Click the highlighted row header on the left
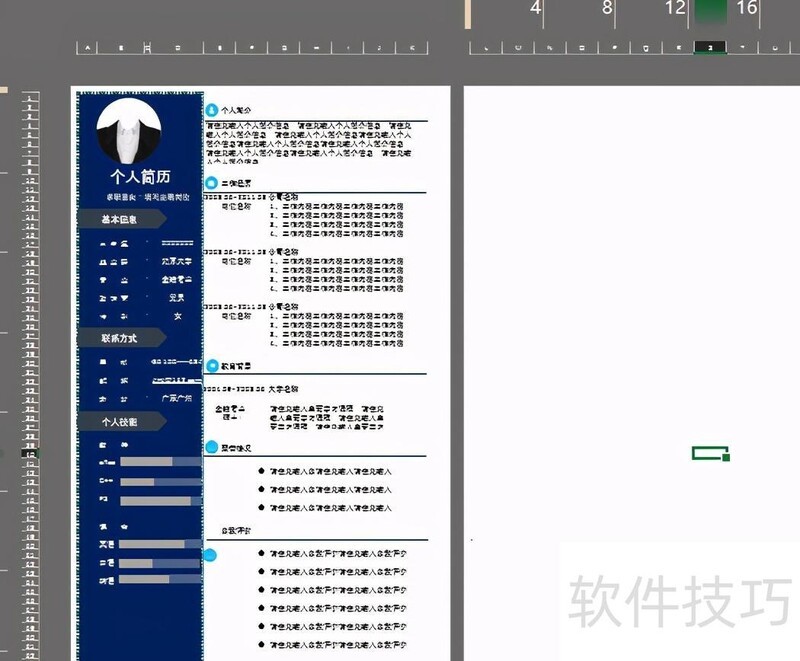 tap(30, 453)
